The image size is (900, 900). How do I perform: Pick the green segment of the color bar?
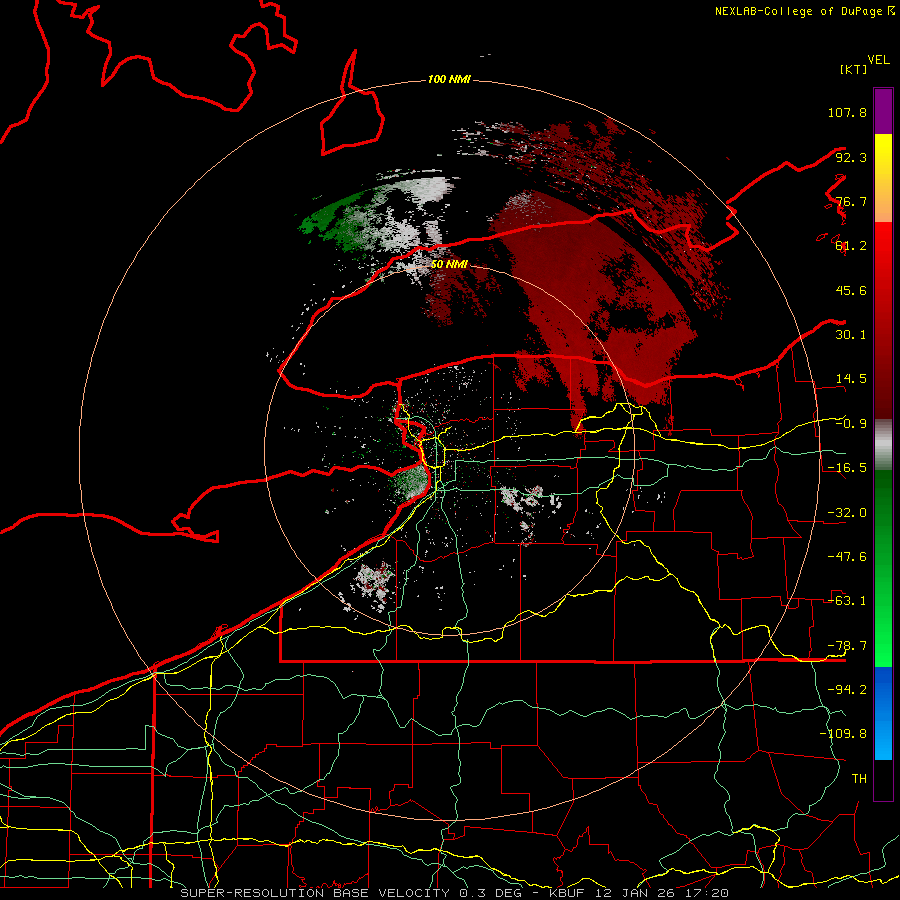(883, 568)
